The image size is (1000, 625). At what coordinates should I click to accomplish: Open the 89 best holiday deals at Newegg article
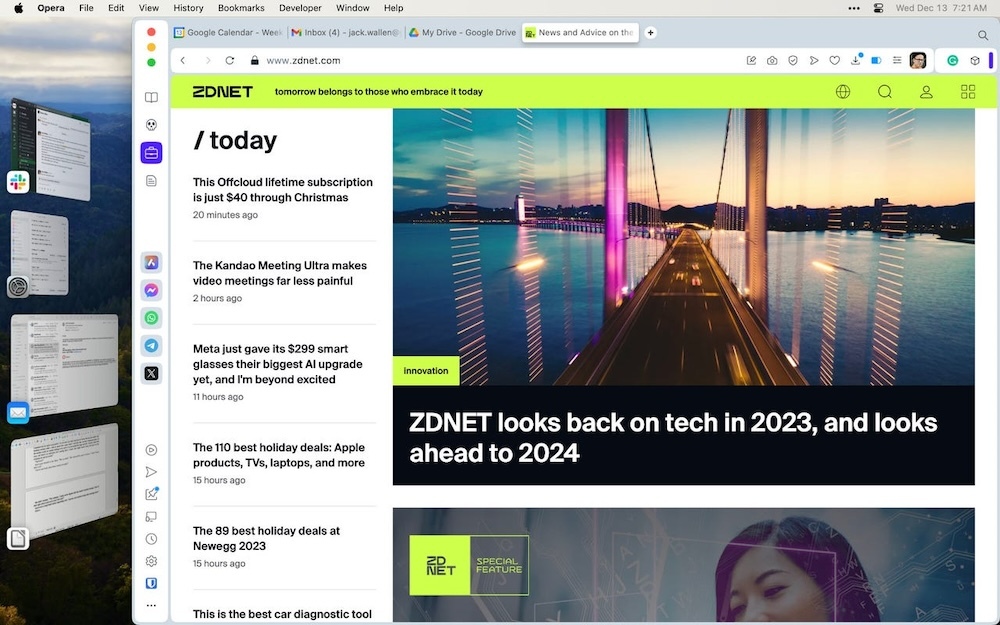pos(266,538)
